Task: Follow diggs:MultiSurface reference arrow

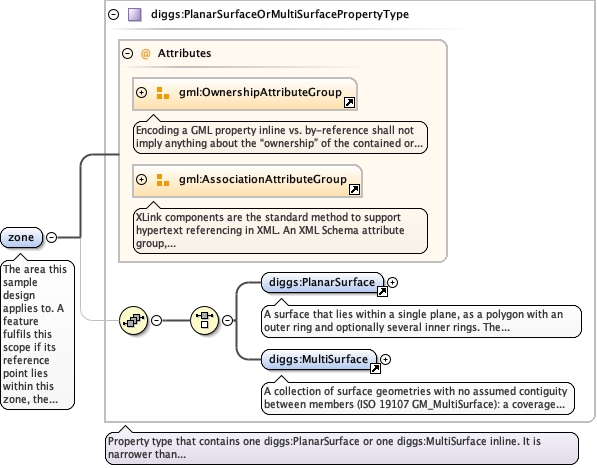Action: click(375, 368)
